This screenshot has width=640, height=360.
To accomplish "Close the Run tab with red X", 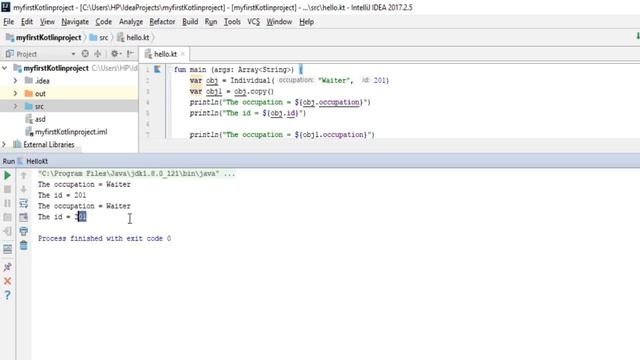I will click(x=7, y=281).
